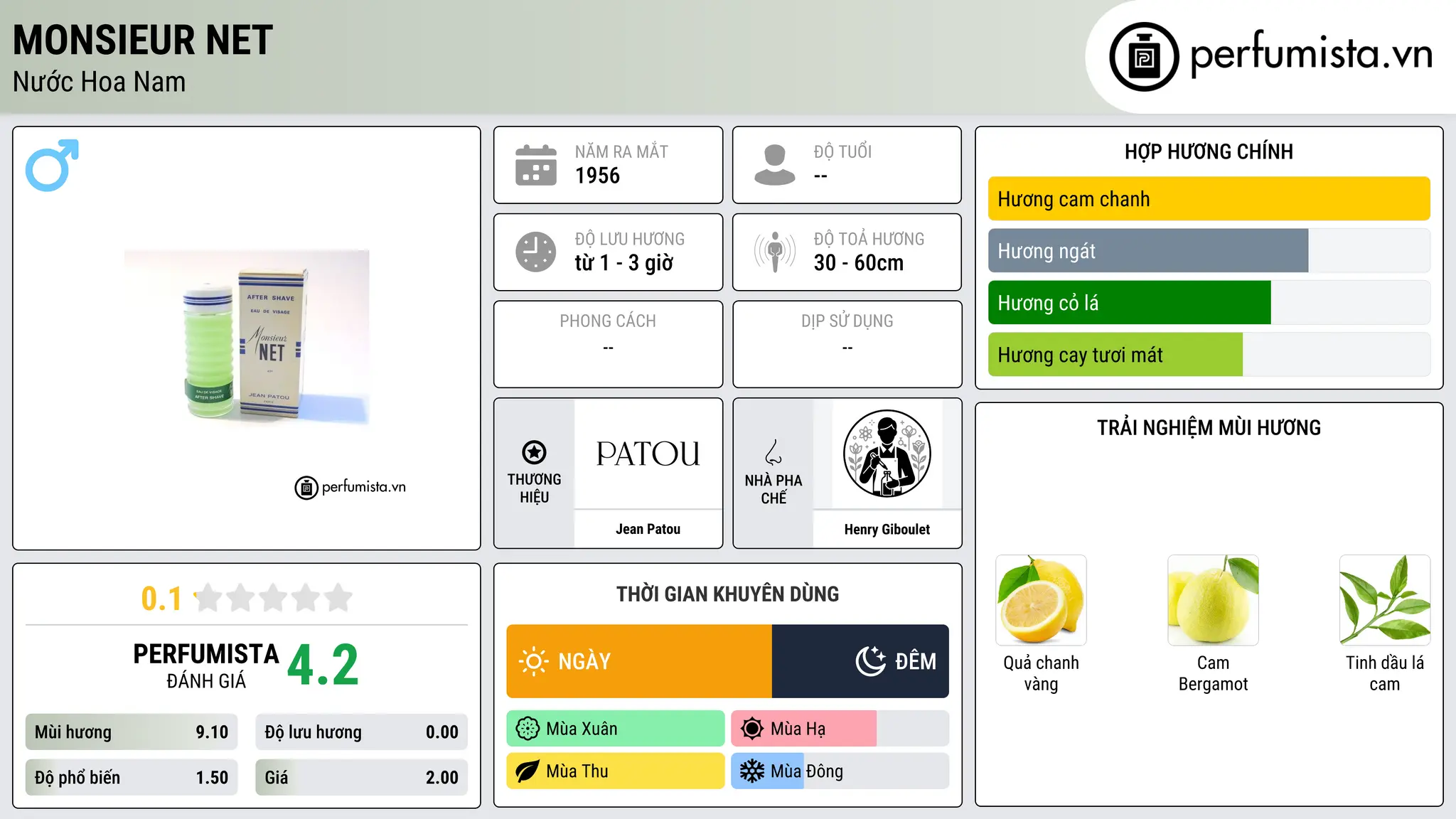Click the Giá 2.00 score row

tap(362, 778)
